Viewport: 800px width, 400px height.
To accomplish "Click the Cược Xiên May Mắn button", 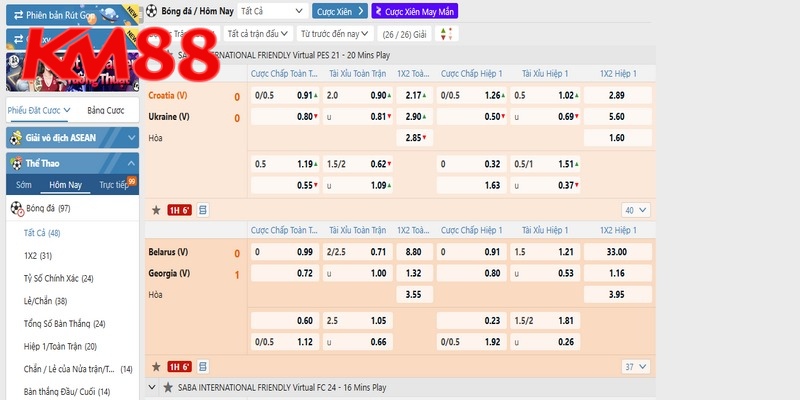I will coord(415,11).
